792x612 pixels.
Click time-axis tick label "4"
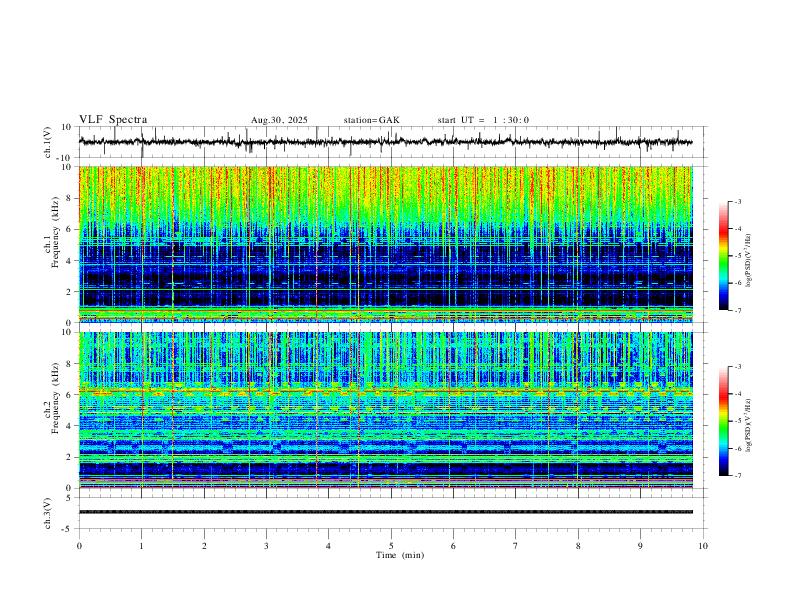coord(328,546)
